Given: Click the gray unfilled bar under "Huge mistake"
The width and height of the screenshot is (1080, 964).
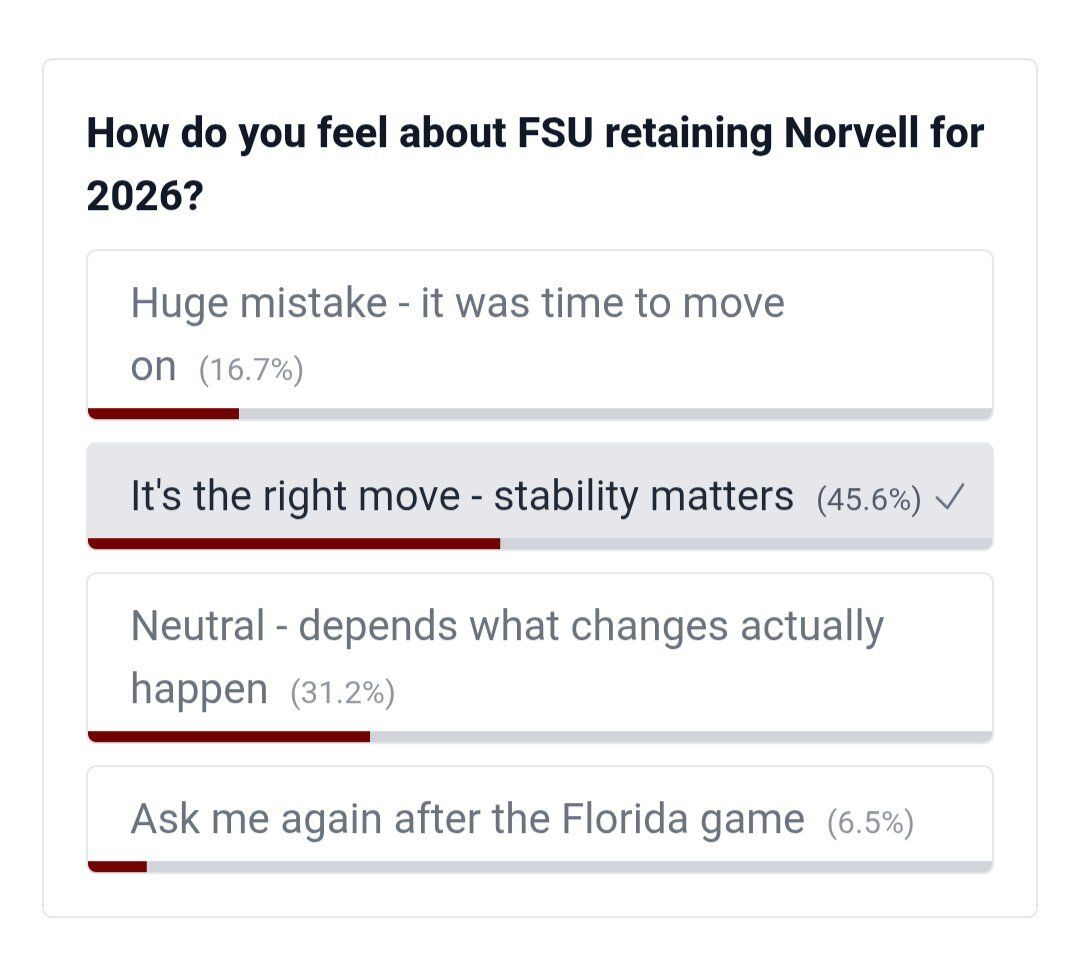Looking at the screenshot, I should [x=615, y=413].
